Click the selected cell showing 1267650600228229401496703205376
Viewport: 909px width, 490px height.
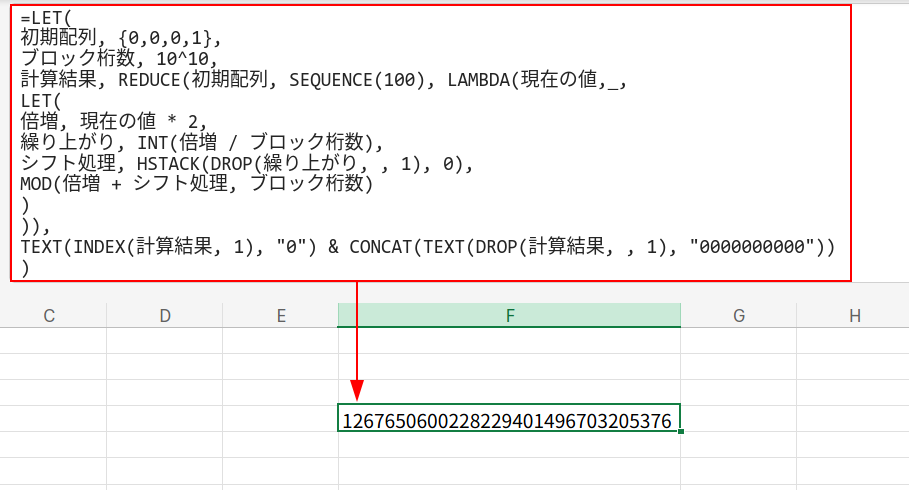point(509,419)
